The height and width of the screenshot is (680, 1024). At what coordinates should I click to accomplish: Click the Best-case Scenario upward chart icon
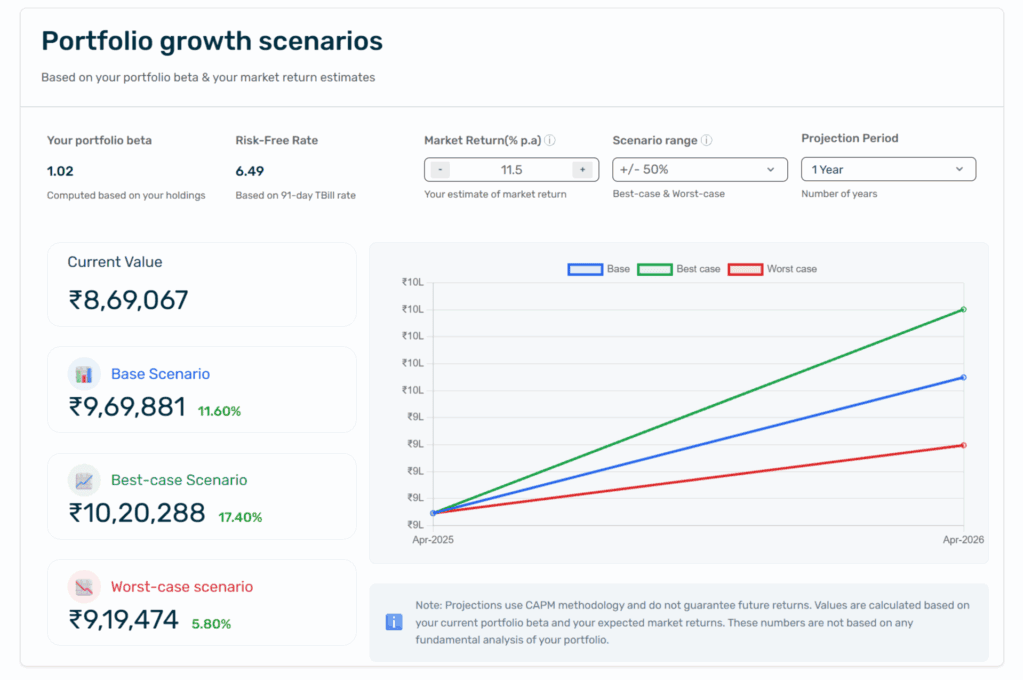(84, 480)
